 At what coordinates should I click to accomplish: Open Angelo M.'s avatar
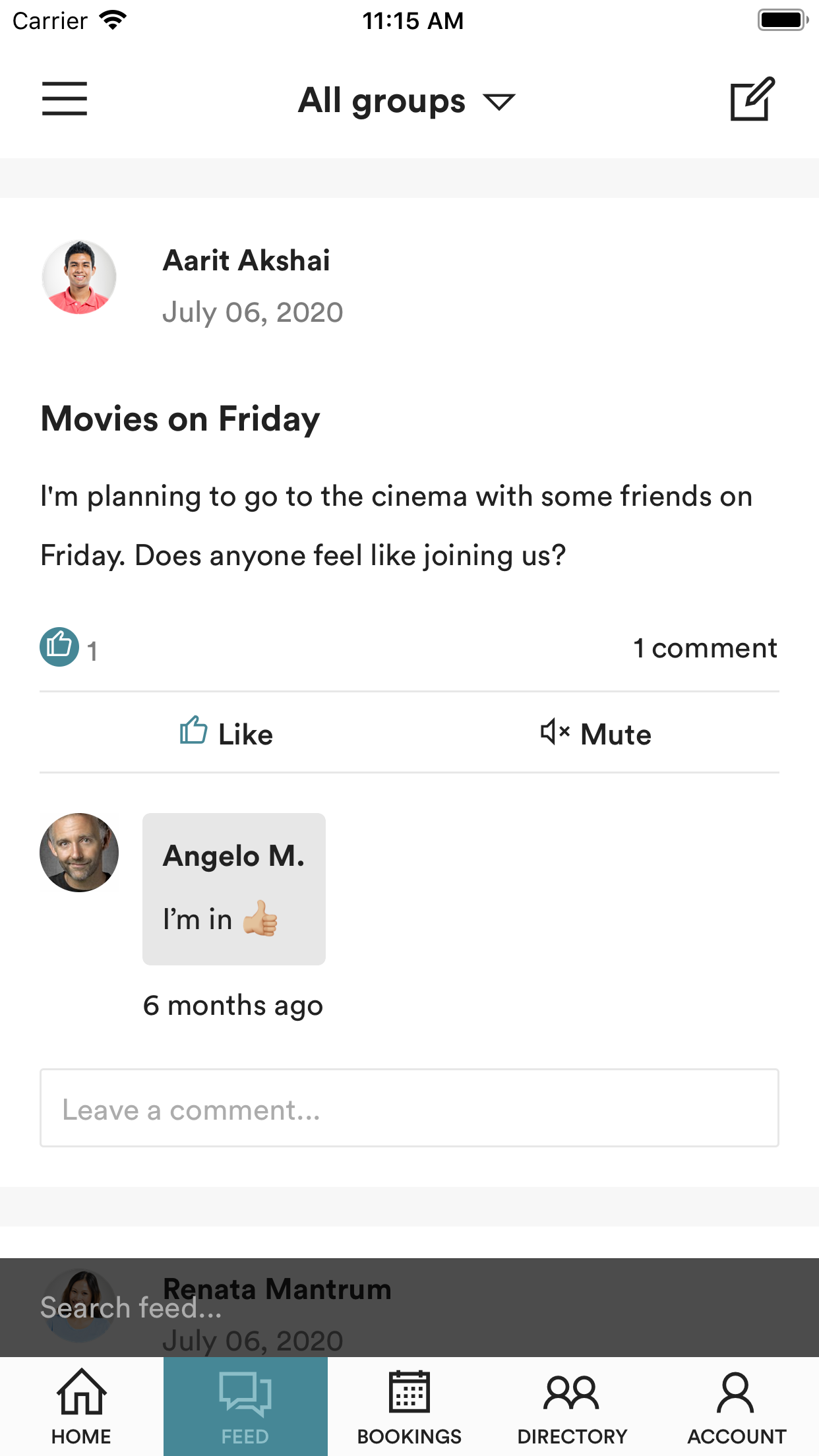tap(79, 853)
